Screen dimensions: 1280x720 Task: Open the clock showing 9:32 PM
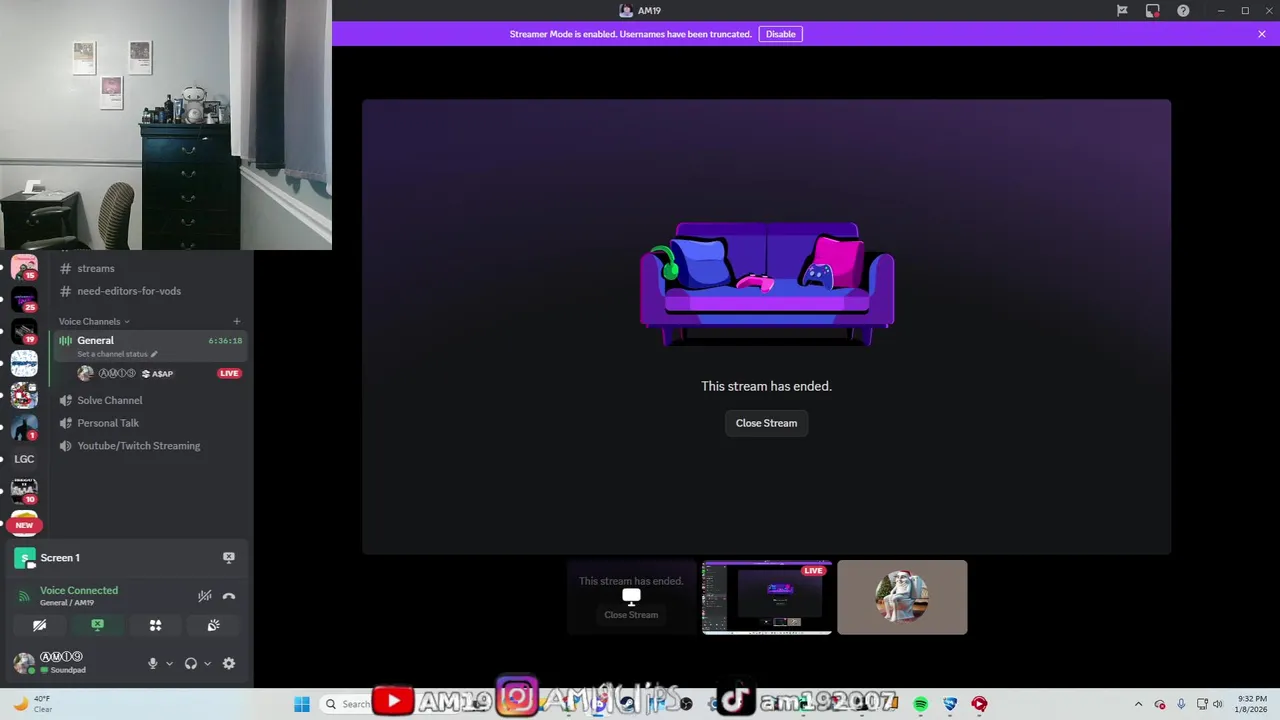(1252, 704)
